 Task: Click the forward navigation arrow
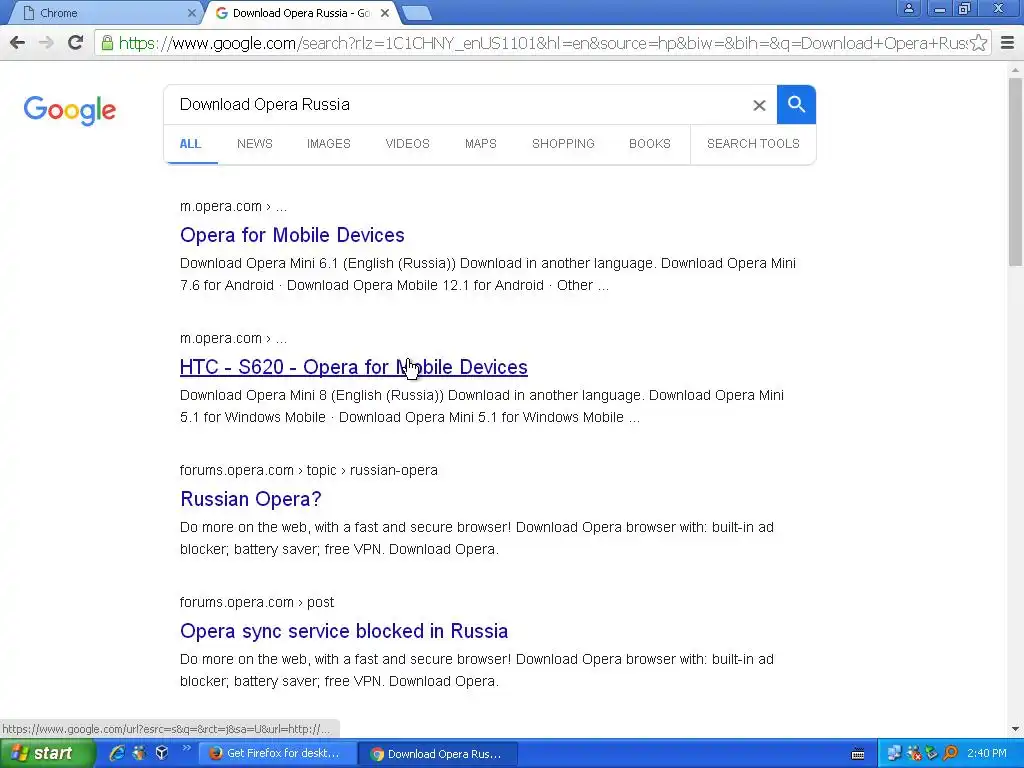46,43
